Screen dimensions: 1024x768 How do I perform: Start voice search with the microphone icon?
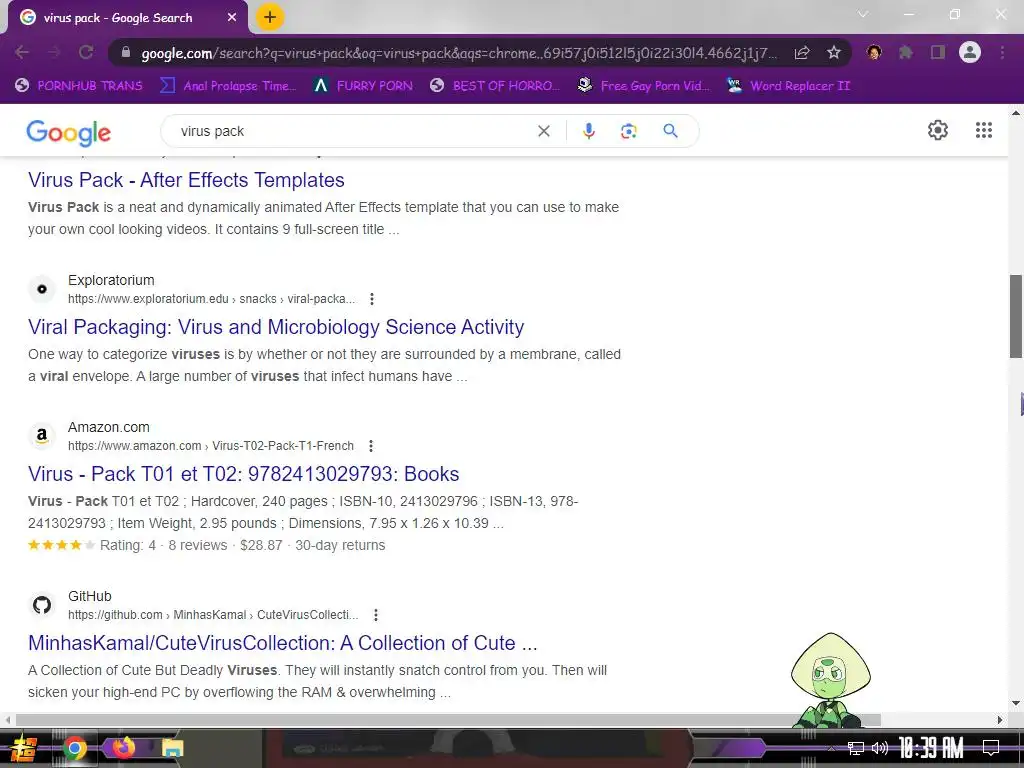pos(588,131)
